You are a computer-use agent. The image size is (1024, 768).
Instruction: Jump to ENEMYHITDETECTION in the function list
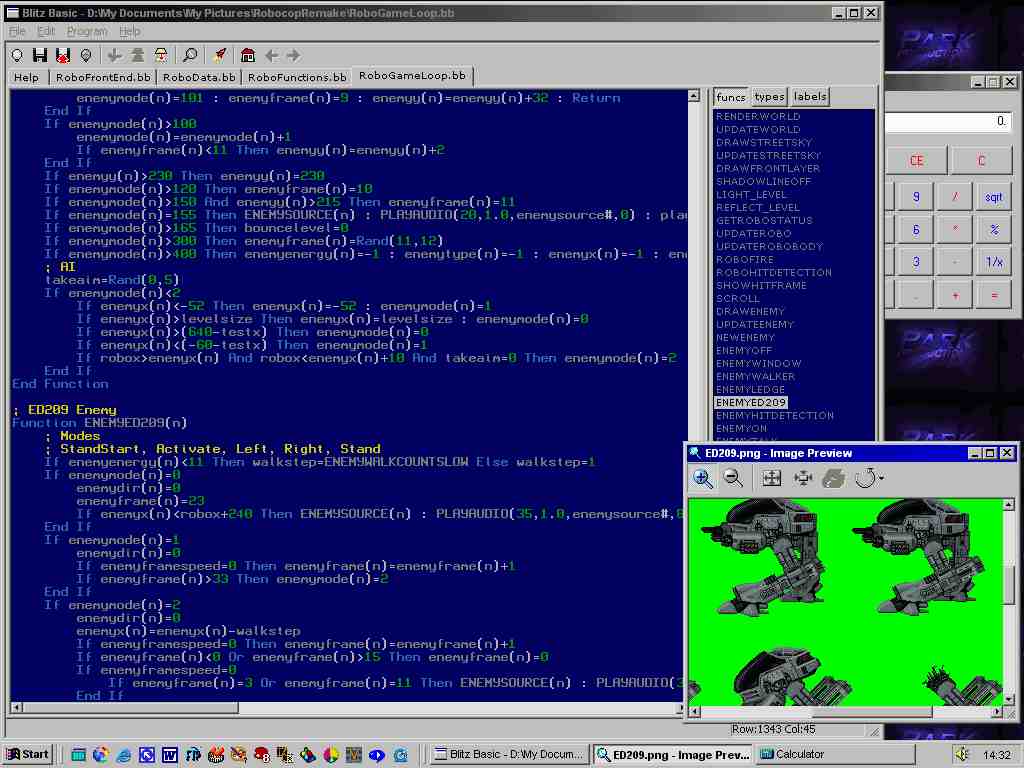pos(774,415)
